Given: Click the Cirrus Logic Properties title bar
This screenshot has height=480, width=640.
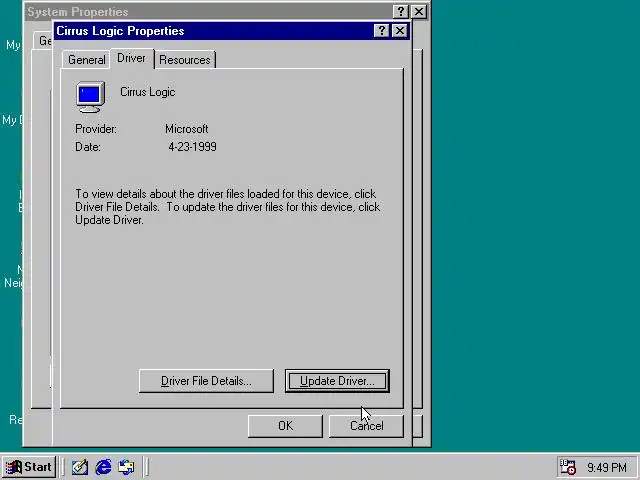Looking at the screenshot, I should click(213, 31).
